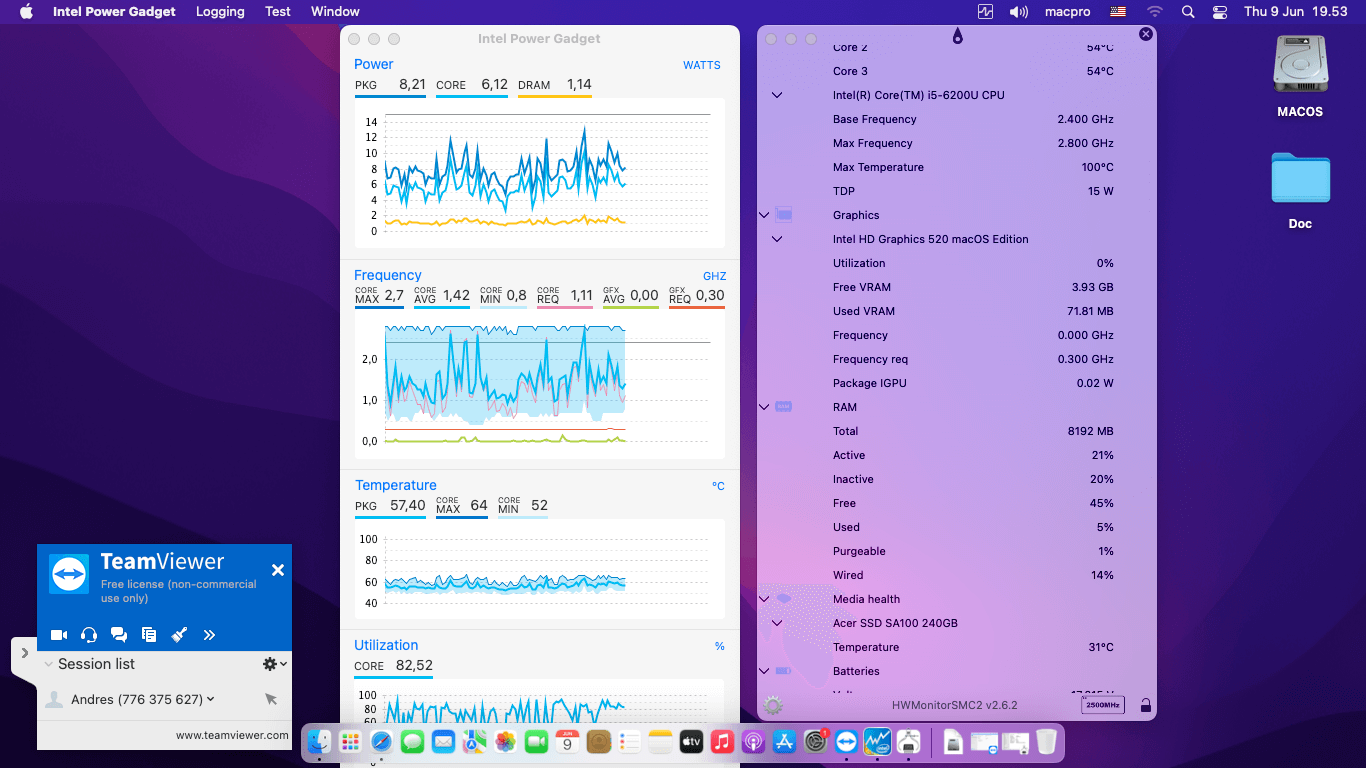Click the WATTS unit label in Power
The height and width of the screenshot is (768, 1366).
pyautogui.click(x=702, y=65)
